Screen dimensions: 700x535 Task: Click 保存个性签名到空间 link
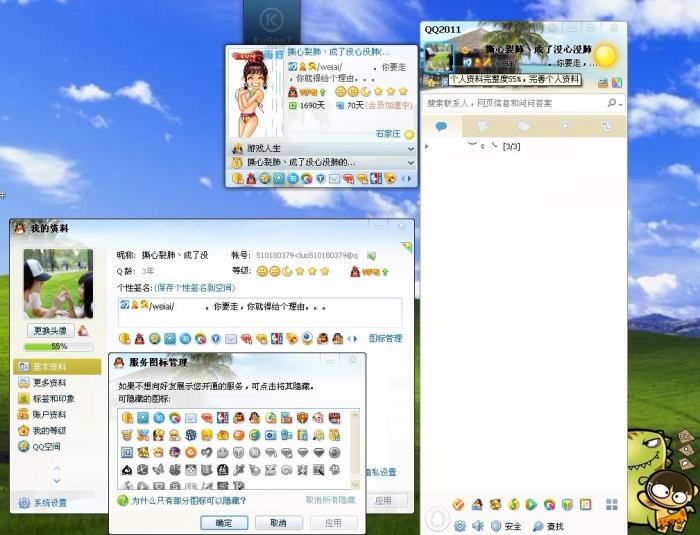[195, 288]
